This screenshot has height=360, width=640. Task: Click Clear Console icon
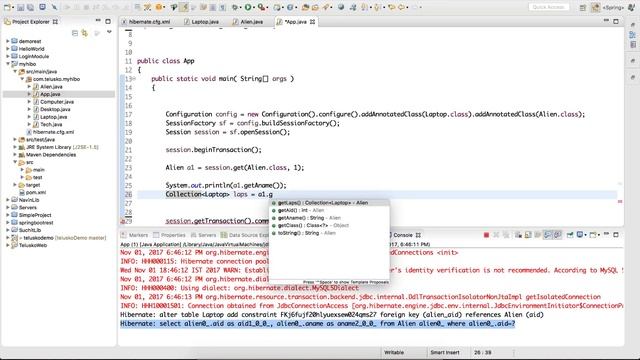tap(518, 235)
